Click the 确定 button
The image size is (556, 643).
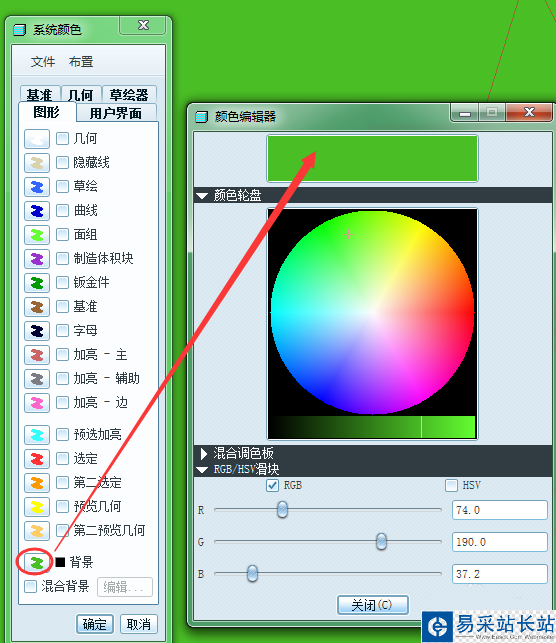[x=95, y=624]
